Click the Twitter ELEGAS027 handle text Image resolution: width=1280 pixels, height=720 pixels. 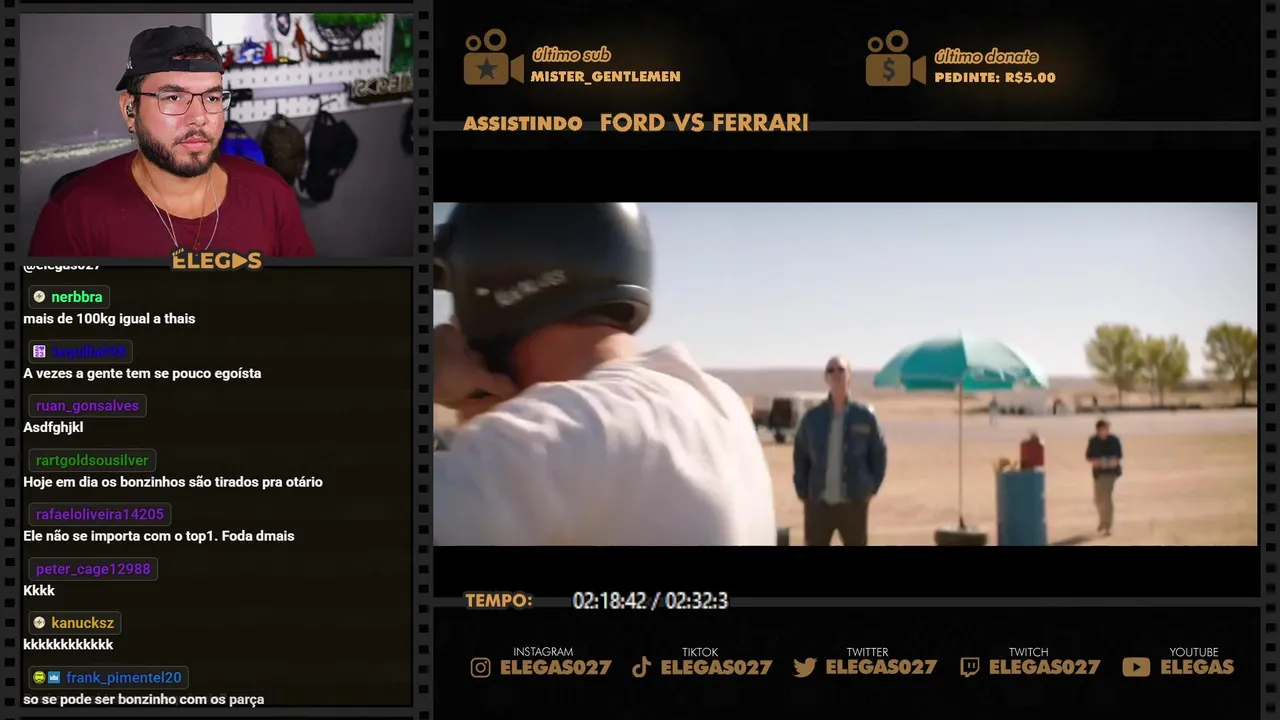tap(882, 668)
